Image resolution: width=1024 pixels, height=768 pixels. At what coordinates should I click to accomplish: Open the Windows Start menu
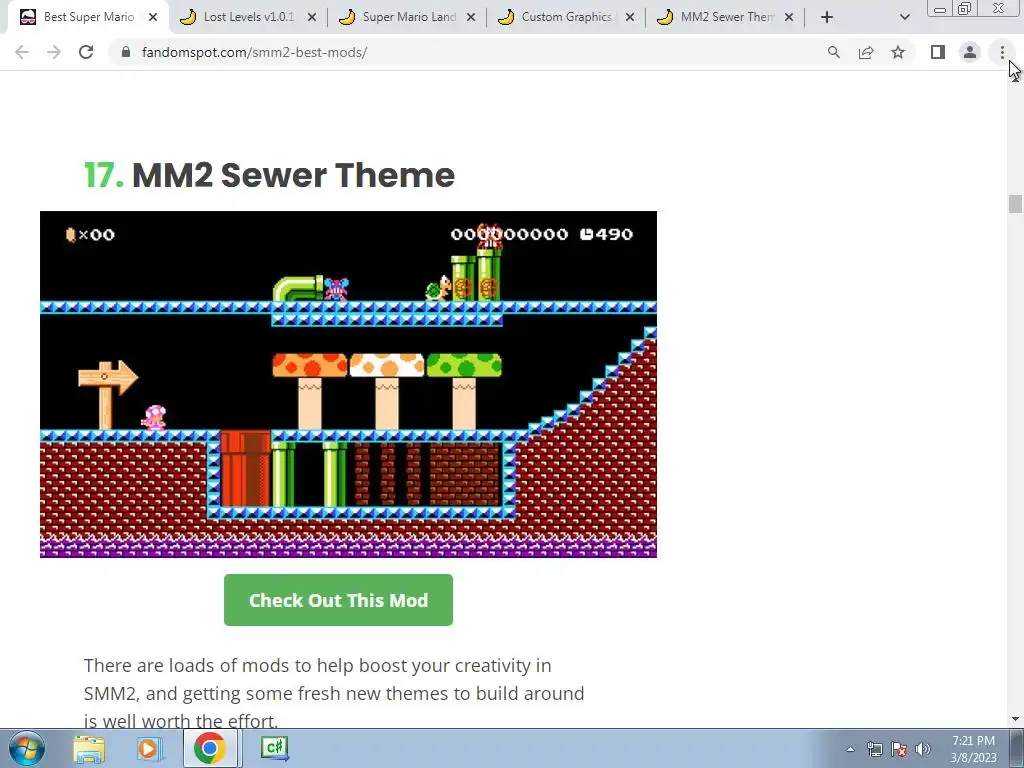pos(27,748)
